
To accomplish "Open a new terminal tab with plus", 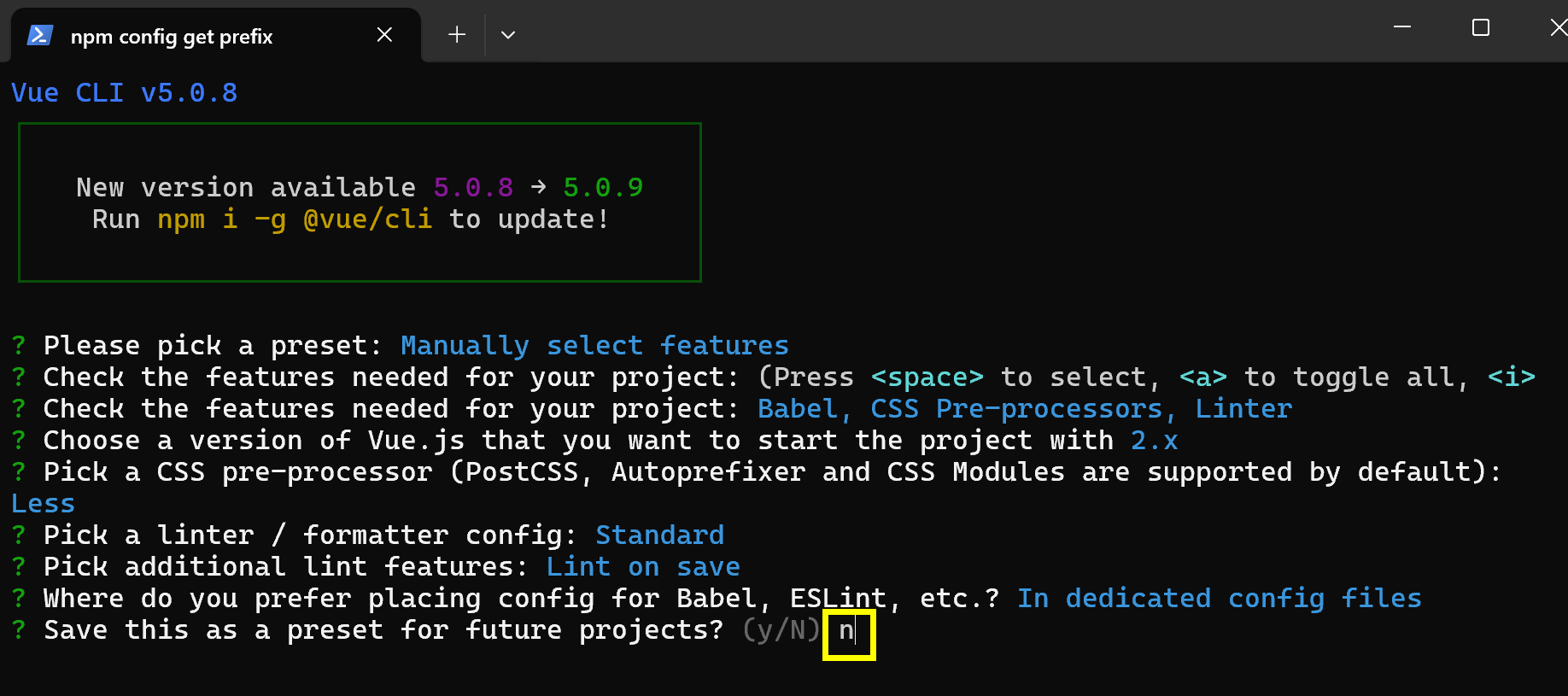I will (x=457, y=35).
